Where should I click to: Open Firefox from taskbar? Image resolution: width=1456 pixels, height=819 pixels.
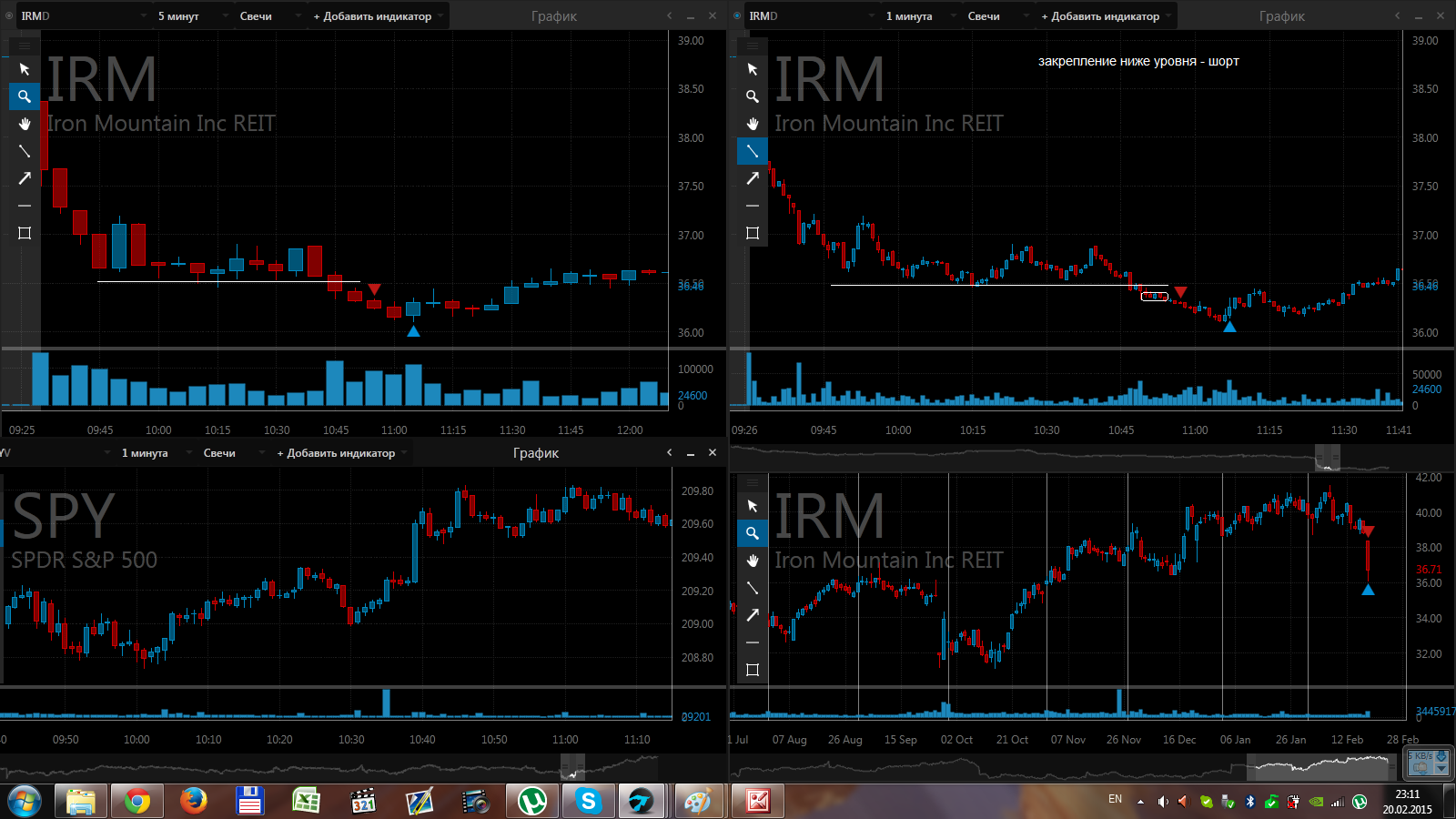pyautogui.click(x=193, y=802)
